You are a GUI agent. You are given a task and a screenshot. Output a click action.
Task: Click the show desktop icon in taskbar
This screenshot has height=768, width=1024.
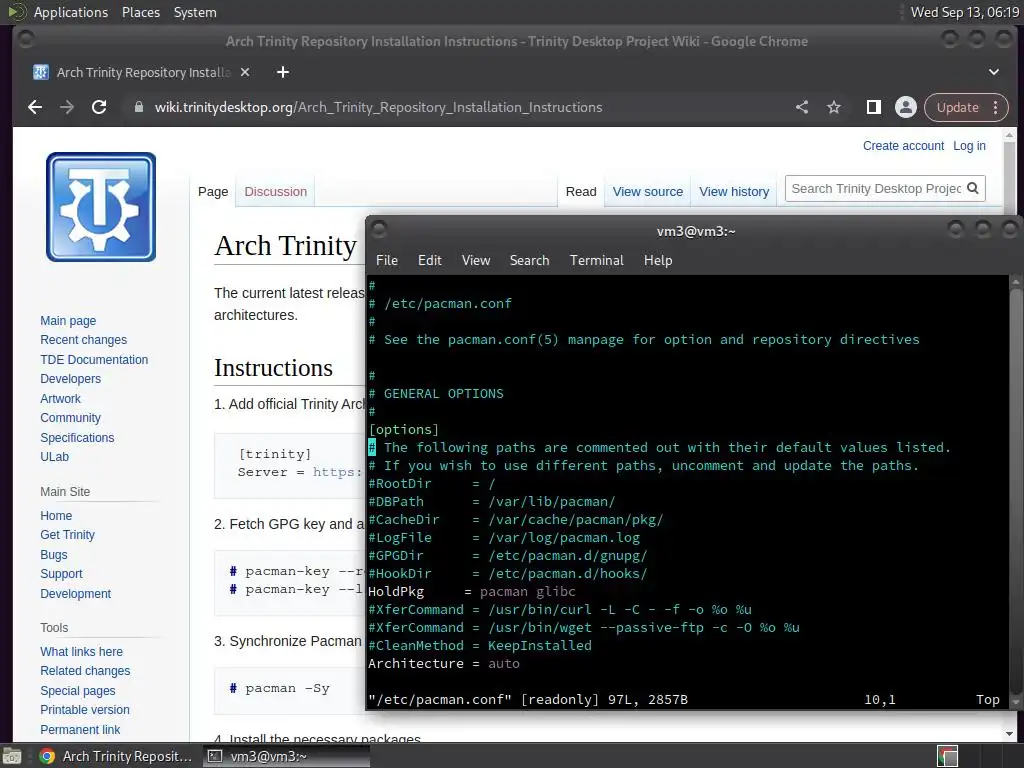click(x=12, y=756)
